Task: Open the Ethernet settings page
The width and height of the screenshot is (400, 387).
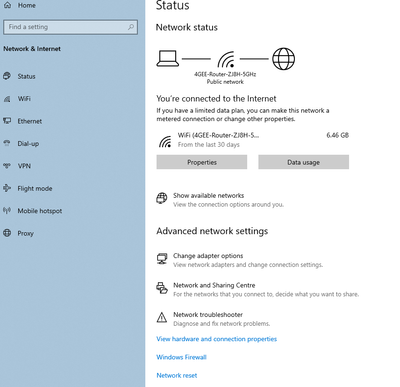Action: [30, 121]
